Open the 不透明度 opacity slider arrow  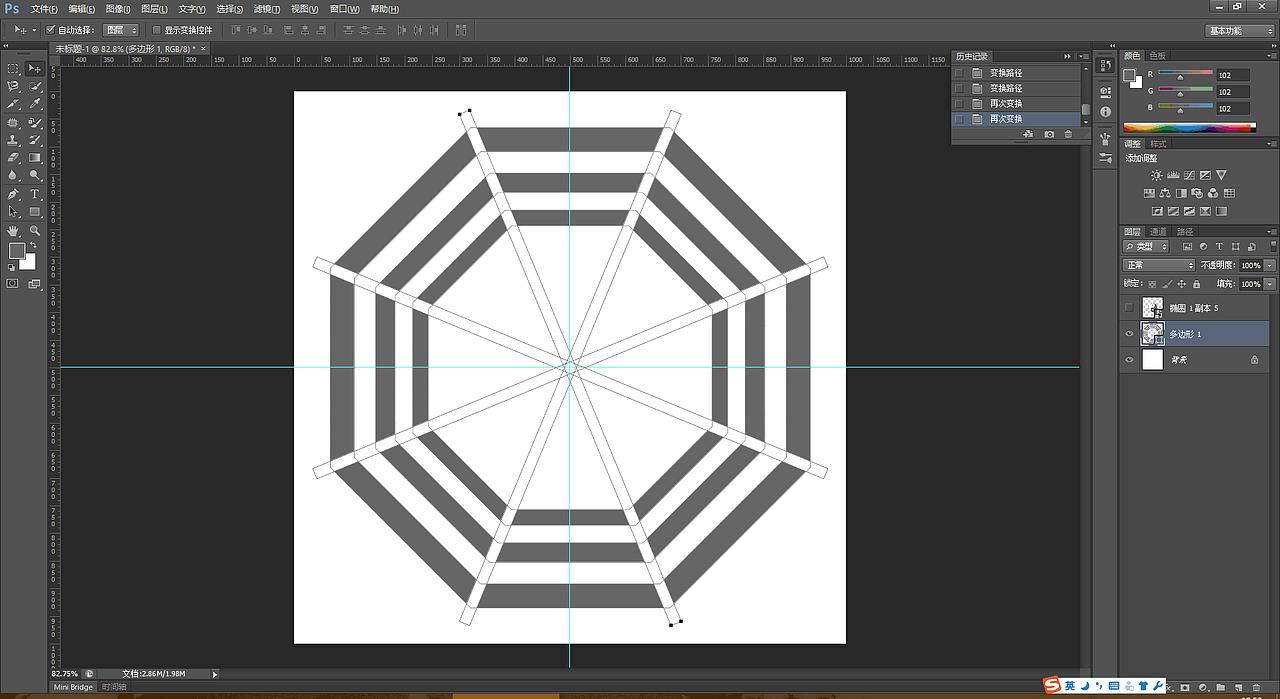point(1270,265)
